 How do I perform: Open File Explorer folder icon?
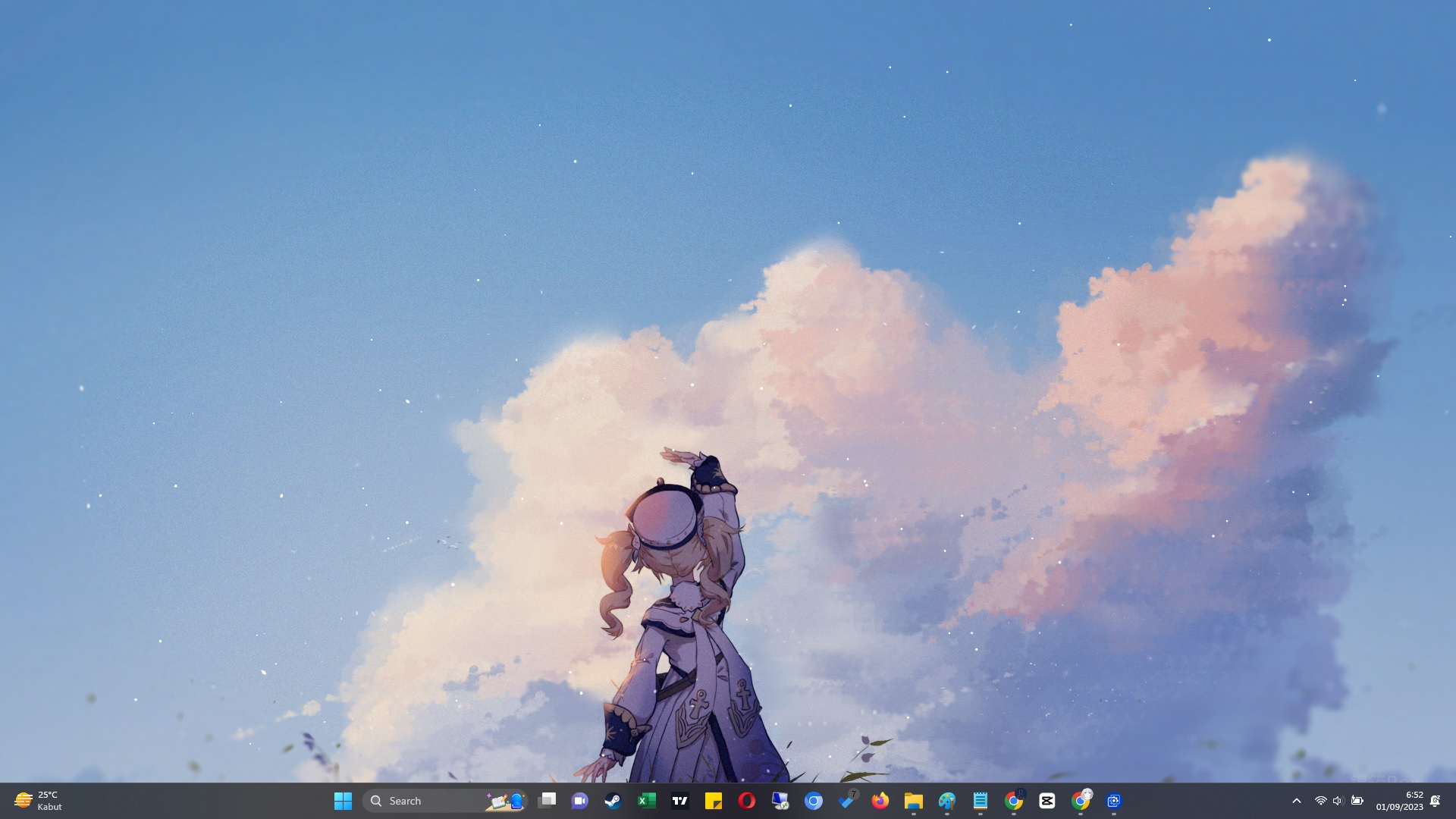click(x=913, y=801)
